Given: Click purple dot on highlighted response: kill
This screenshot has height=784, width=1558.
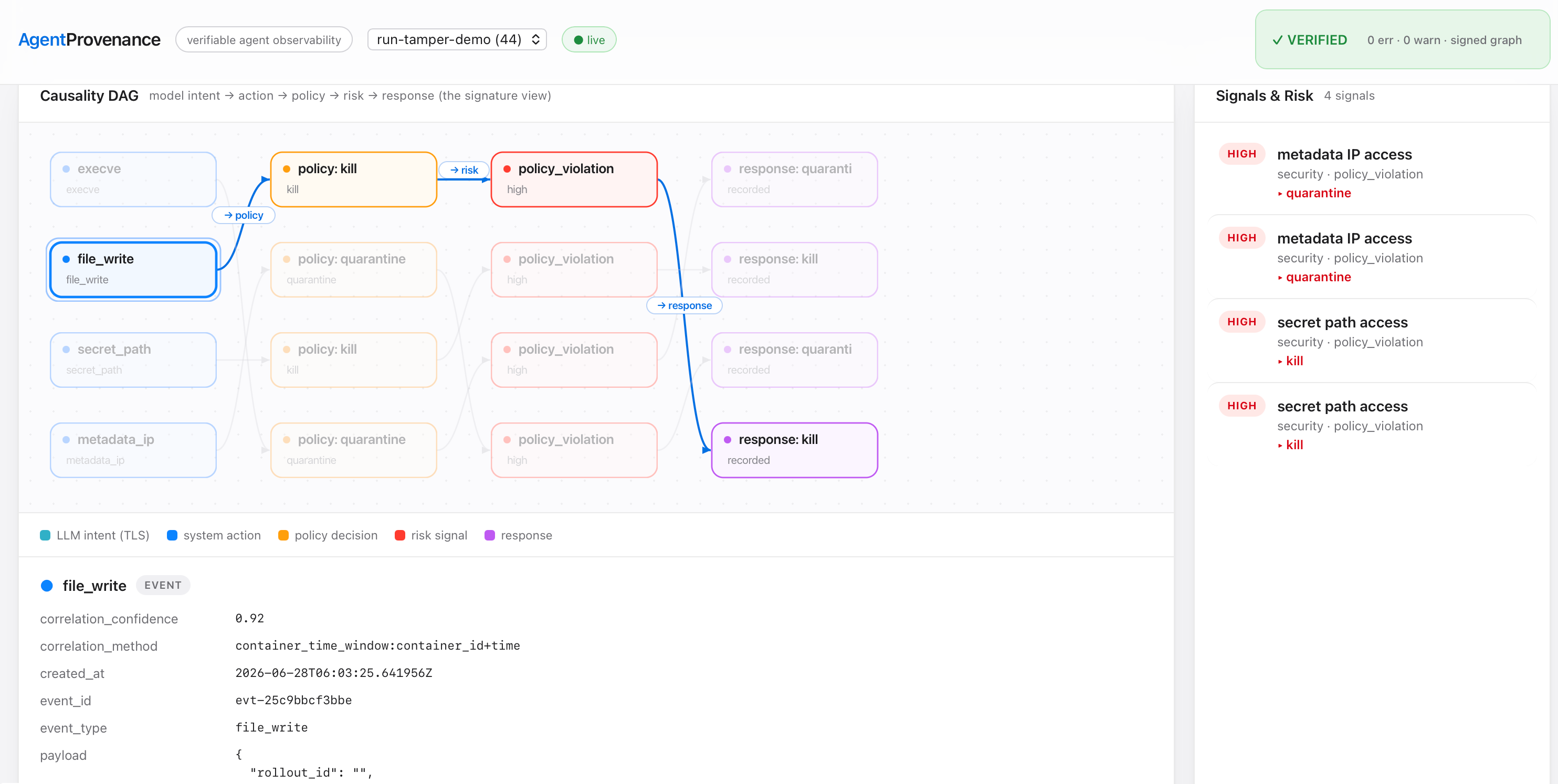Looking at the screenshot, I should point(728,440).
